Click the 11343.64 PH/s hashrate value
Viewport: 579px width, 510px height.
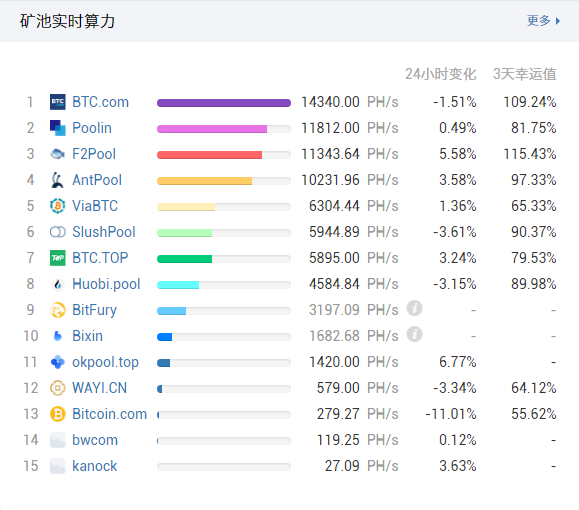[x=350, y=154]
